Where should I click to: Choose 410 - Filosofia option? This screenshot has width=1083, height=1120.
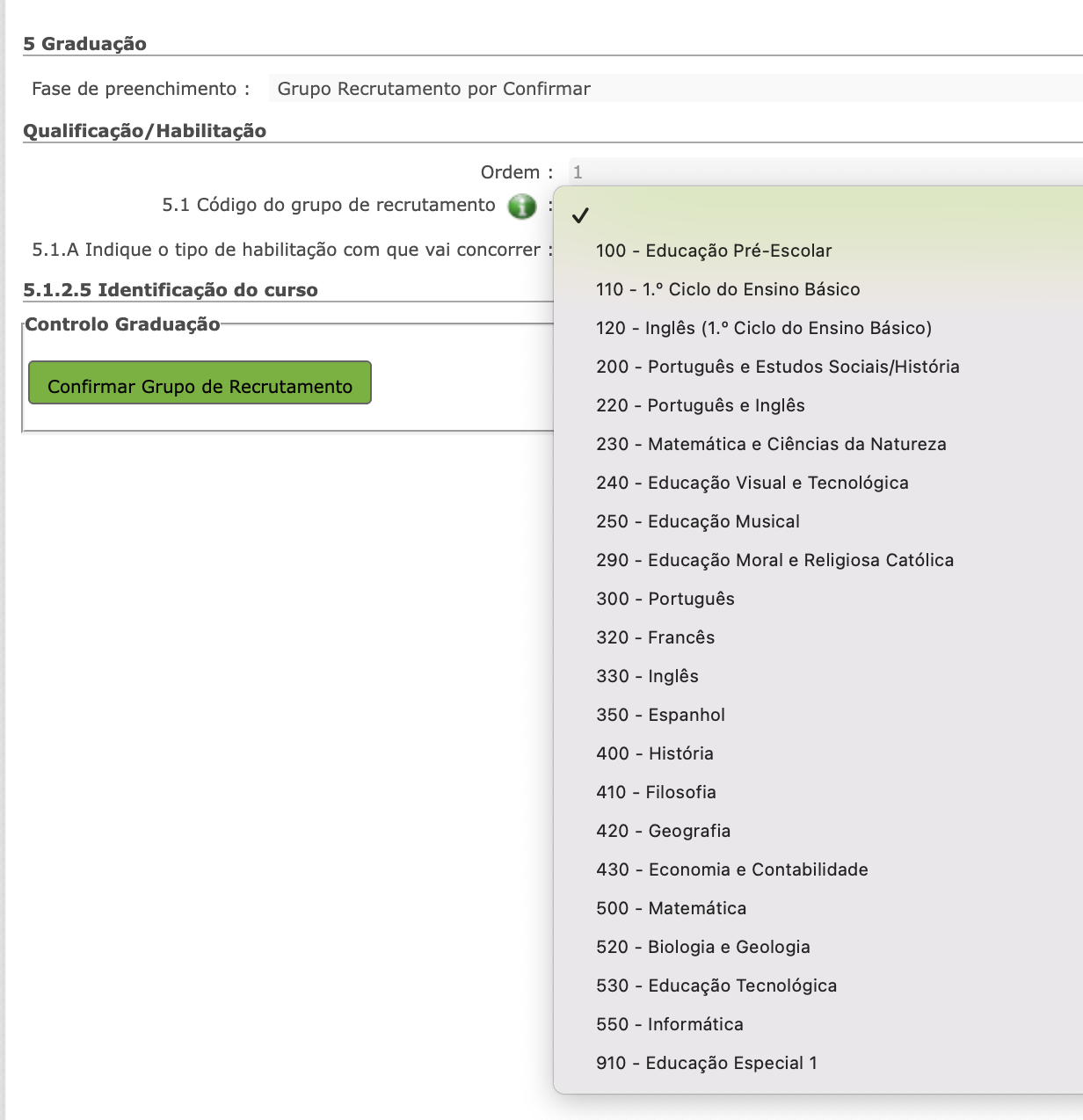point(656,792)
